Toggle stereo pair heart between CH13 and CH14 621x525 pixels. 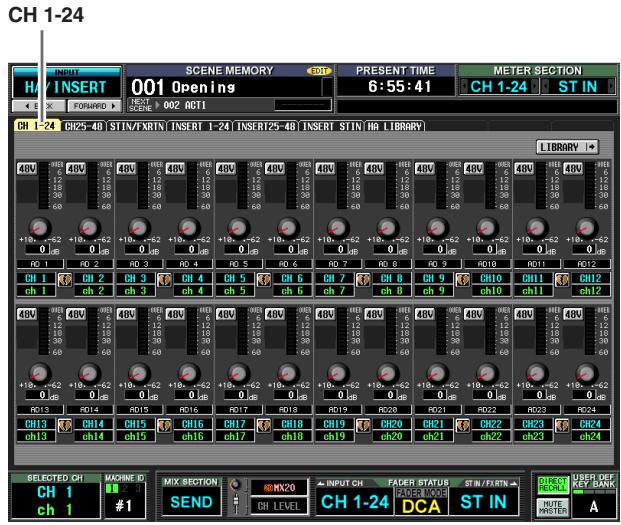coord(65,426)
